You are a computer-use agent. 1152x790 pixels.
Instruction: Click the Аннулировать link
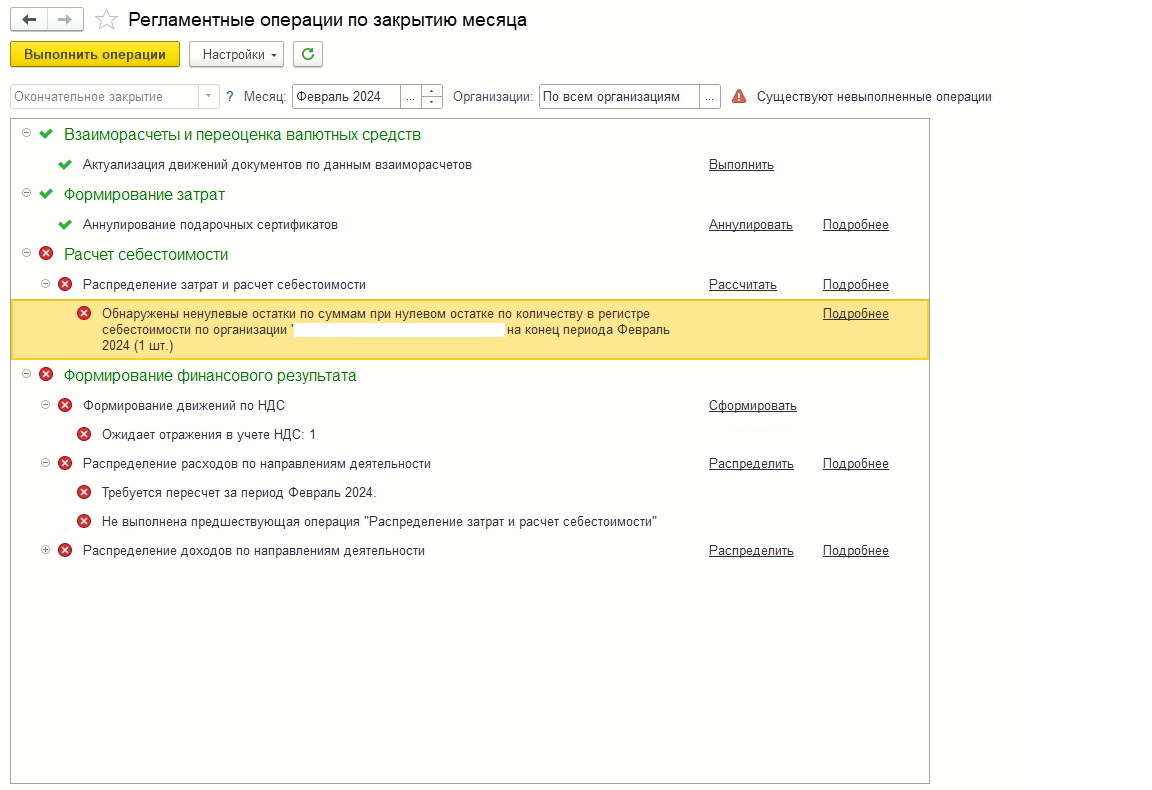[x=750, y=225]
